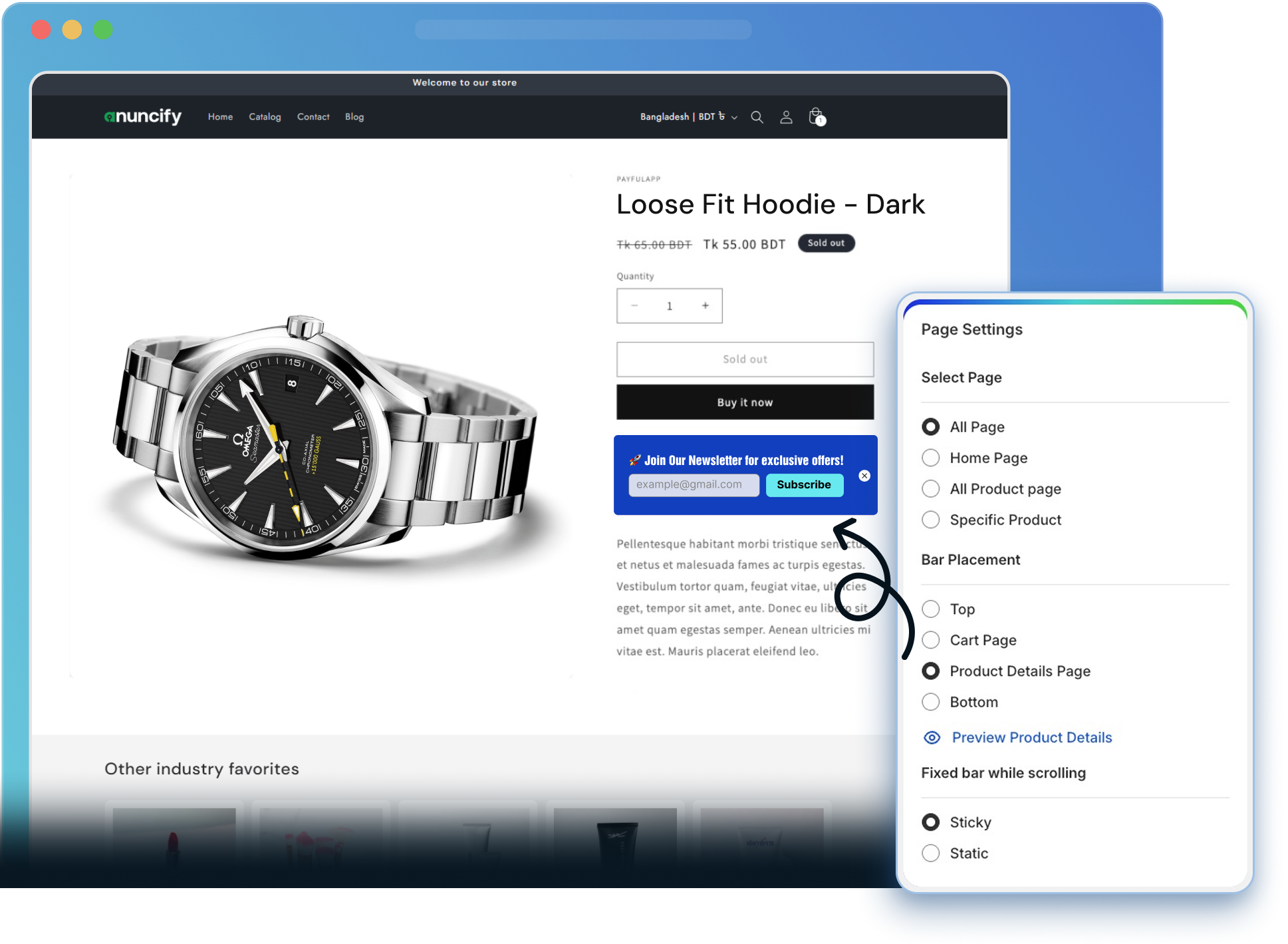This screenshot has width=1288, height=944.
Task: Dismiss the newsletter bar with the X
Action: 864,476
